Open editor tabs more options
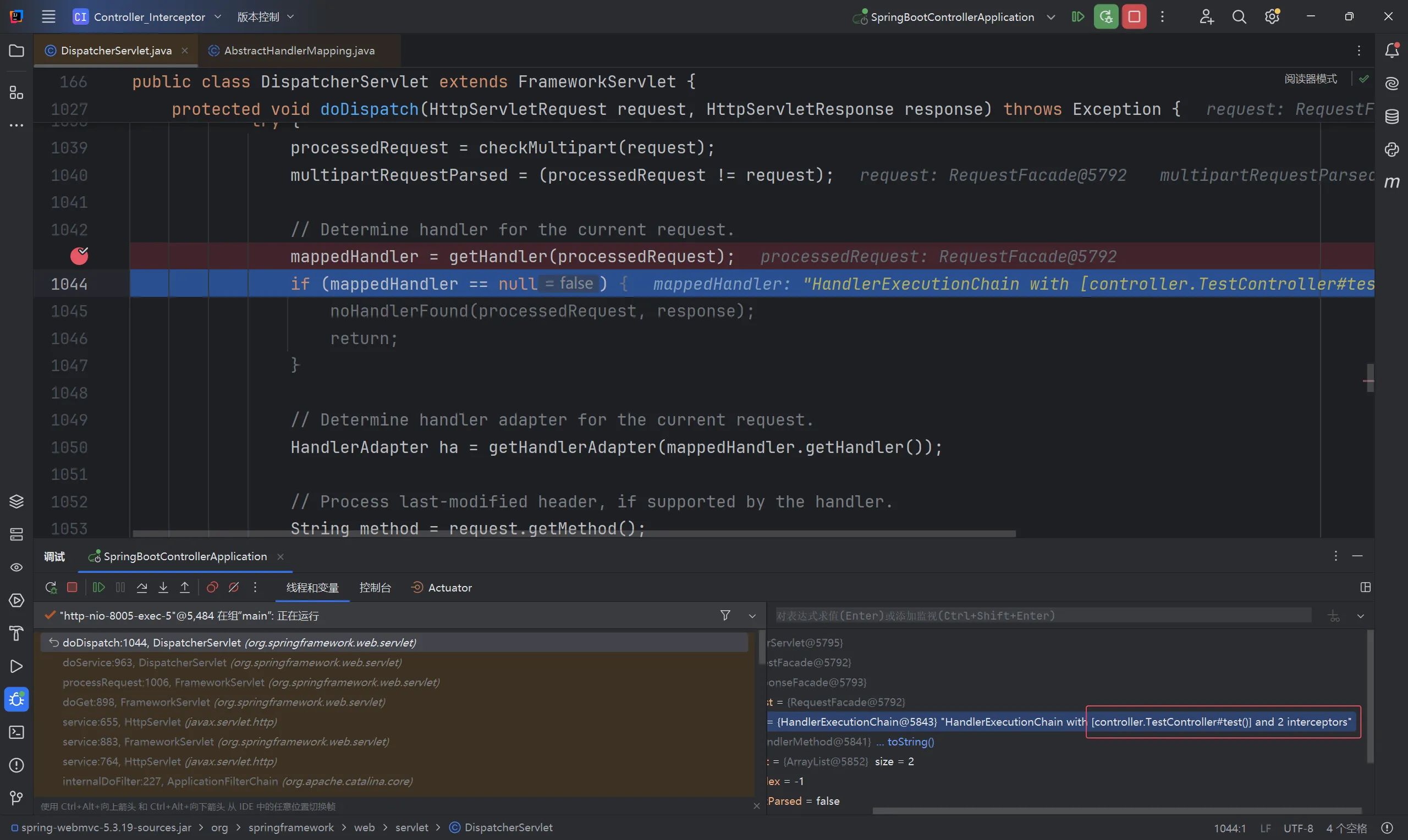This screenshot has height=840, width=1408. coord(1358,51)
